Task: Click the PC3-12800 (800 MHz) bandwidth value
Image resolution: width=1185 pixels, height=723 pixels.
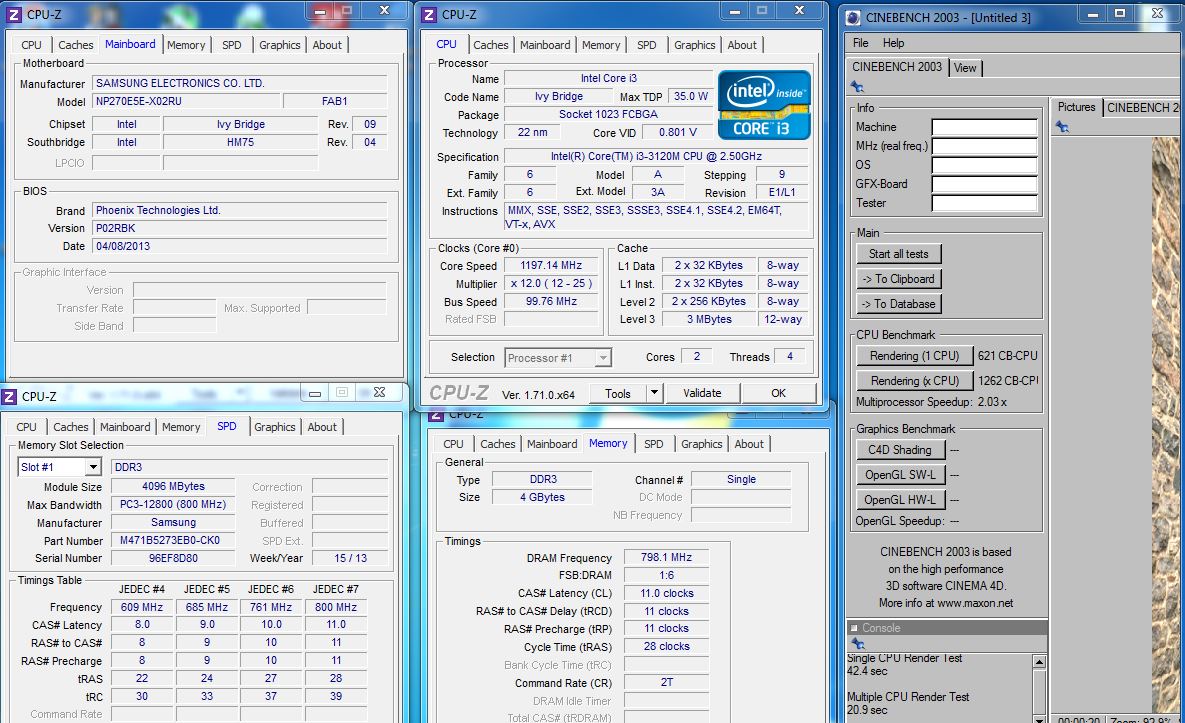Action: tap(173, 505)
